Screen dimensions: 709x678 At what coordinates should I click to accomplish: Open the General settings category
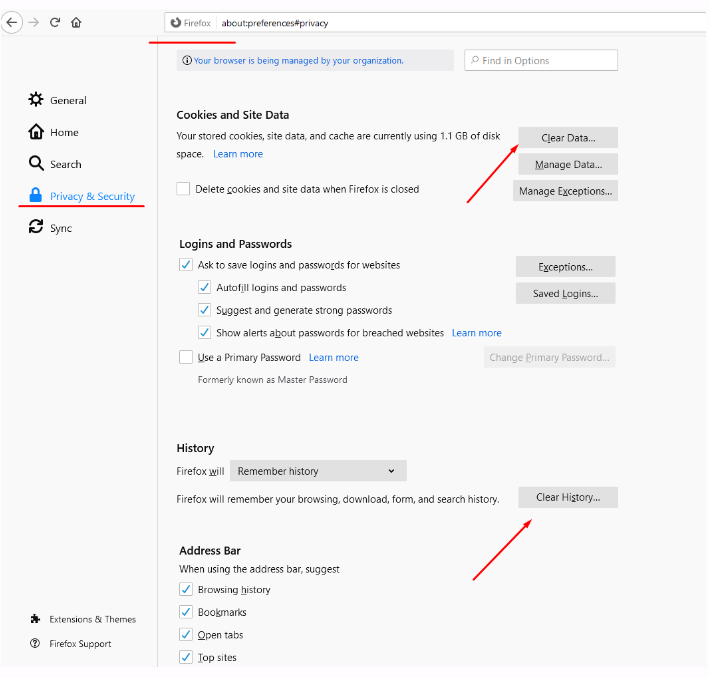68,100
